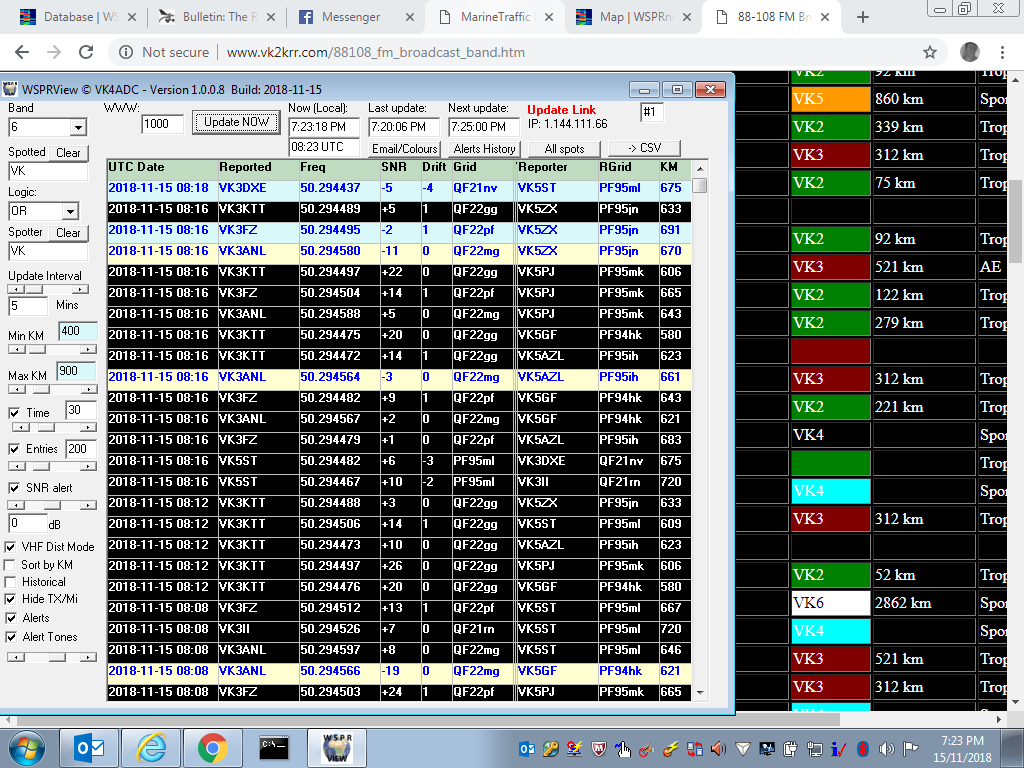
Task: Click the Alerts History button
Action: click(x=484, y=149)
